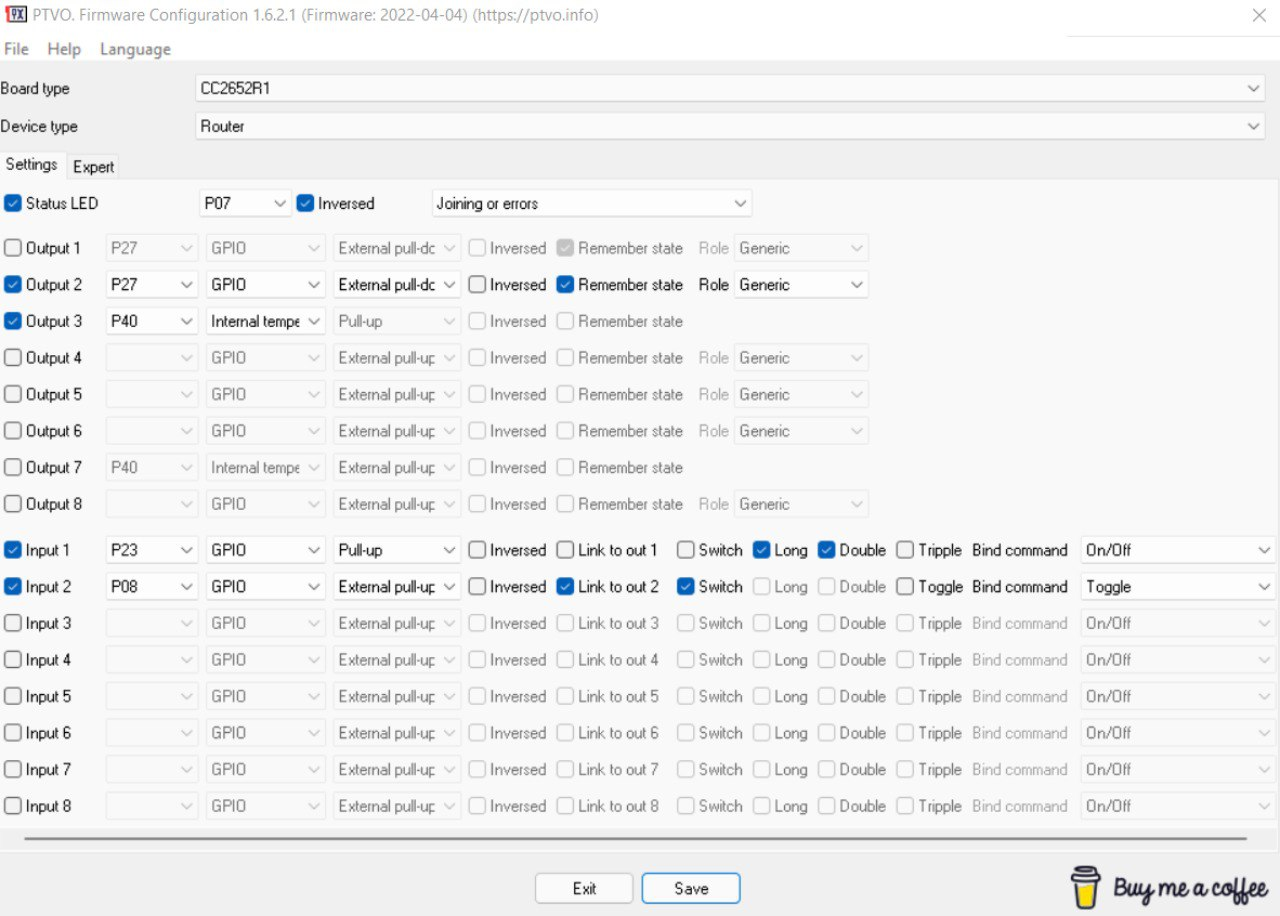Select the Settings tab
The width and height of the screenshot is (1280, 916).
point(31,165)
